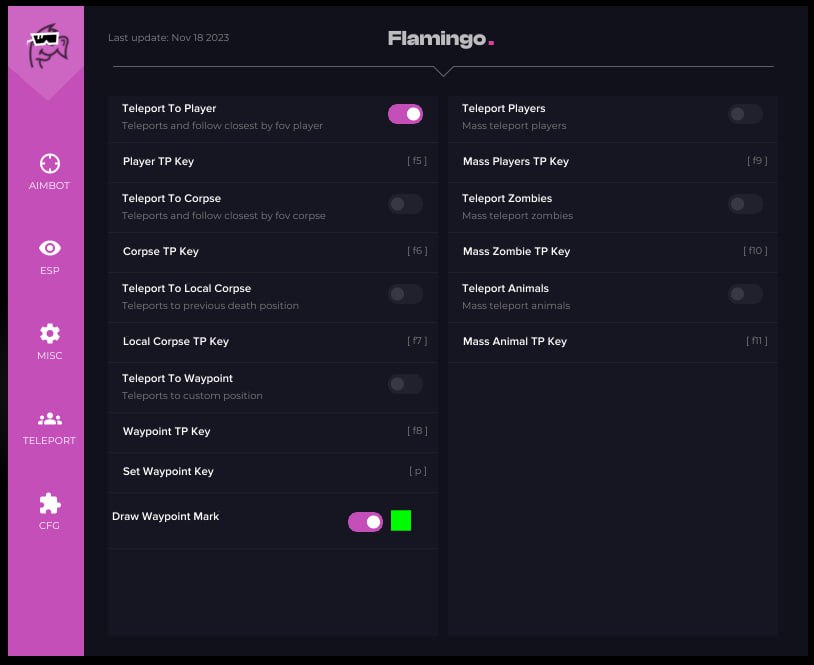Screen dimensions: 814x665
Task: Change the Mass Animal TP Key f11 binding
Action: click(x=757, y=341)
